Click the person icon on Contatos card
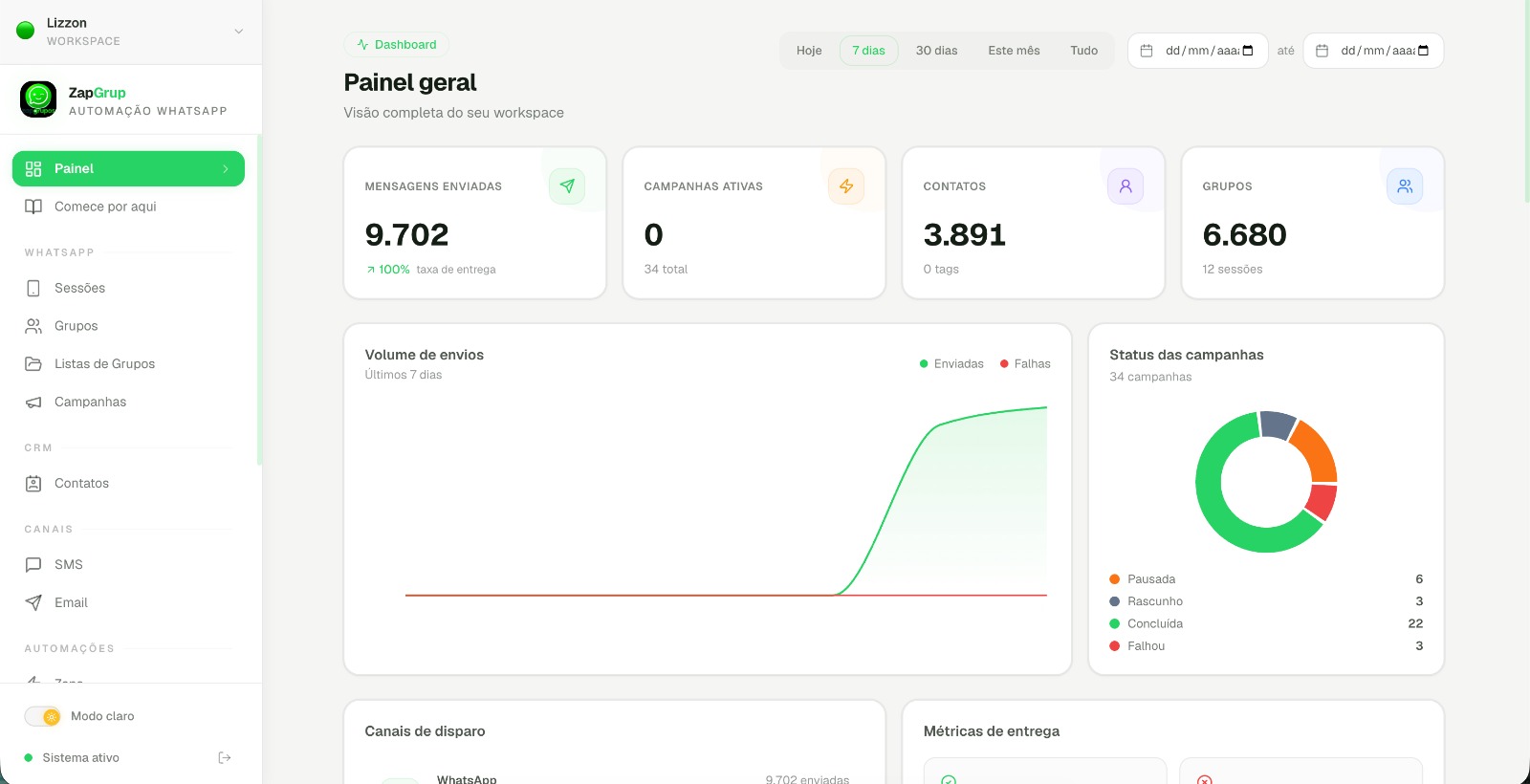The height and width of the screenshot is (784, 1530). [1126, 186]
